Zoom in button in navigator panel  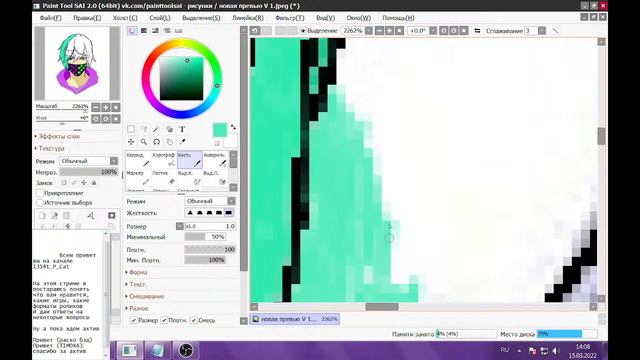tap(106, 107)
